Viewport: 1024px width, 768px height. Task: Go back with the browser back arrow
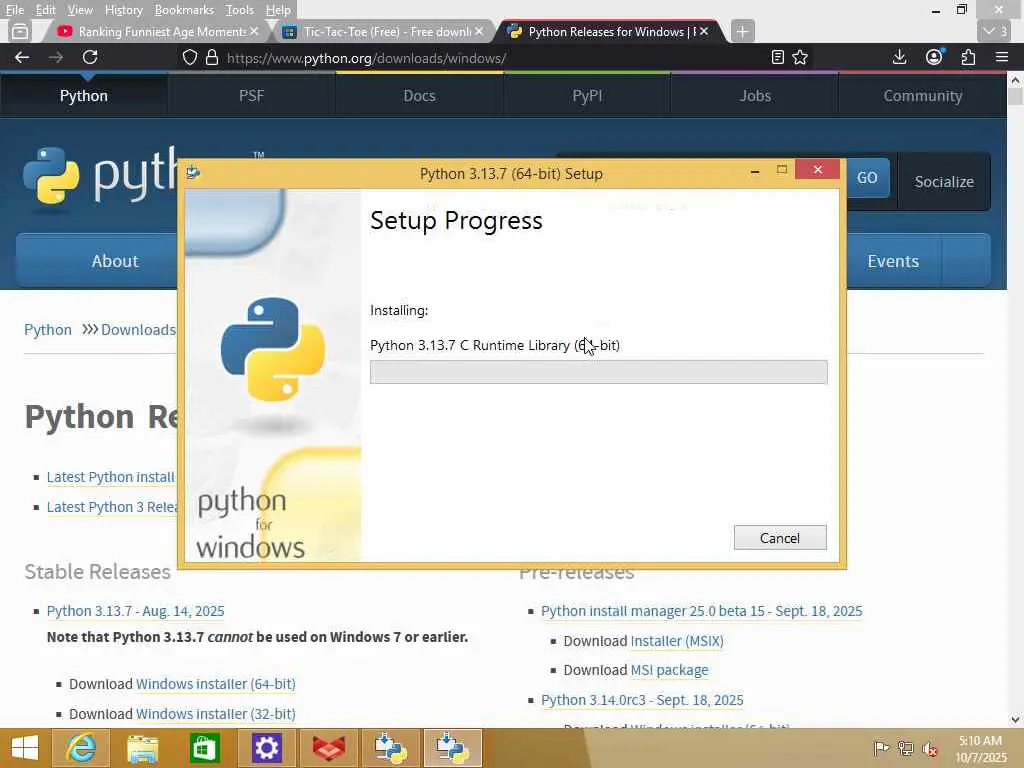tap(22, 57)
